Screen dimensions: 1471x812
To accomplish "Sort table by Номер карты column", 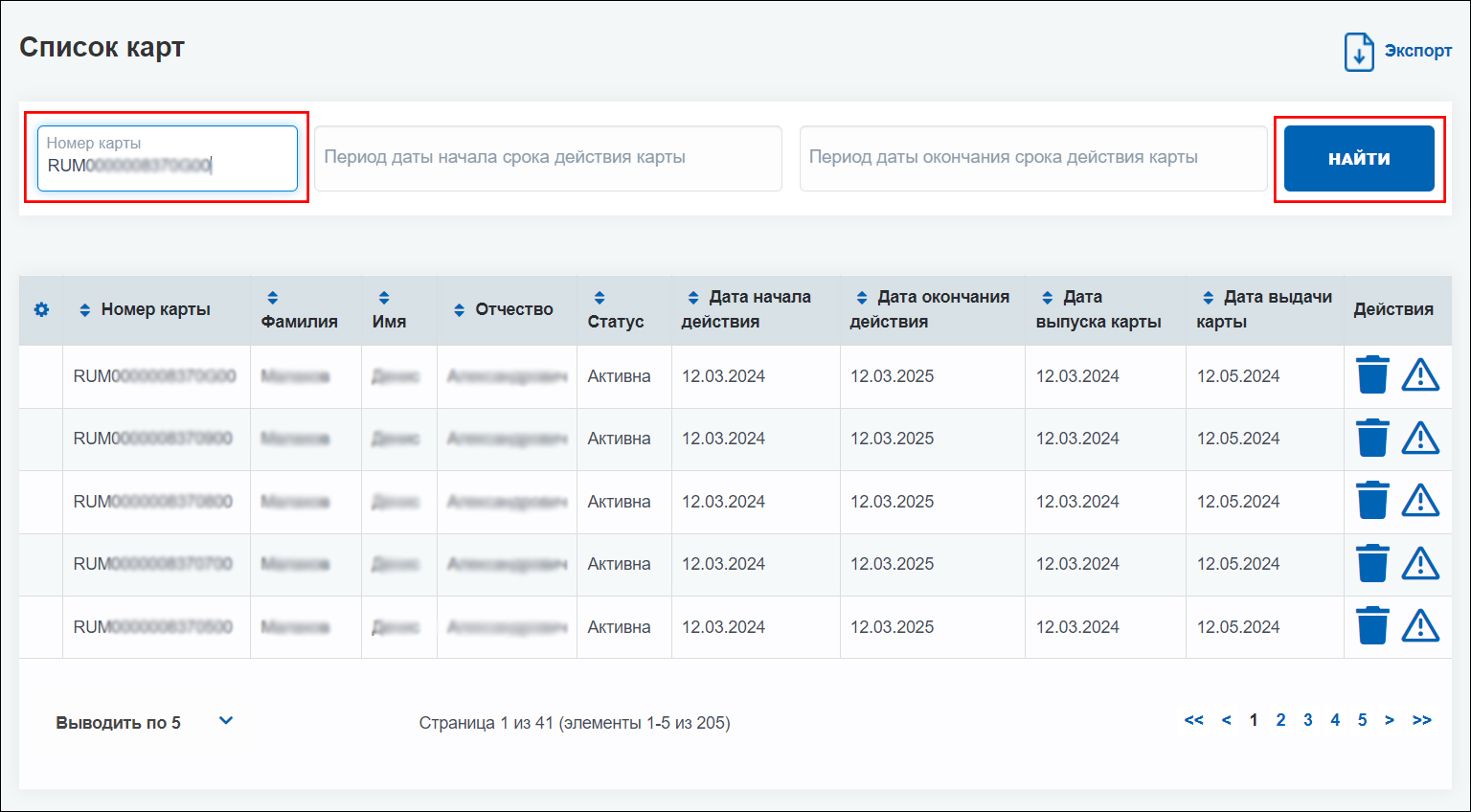I will click(84, 310).
